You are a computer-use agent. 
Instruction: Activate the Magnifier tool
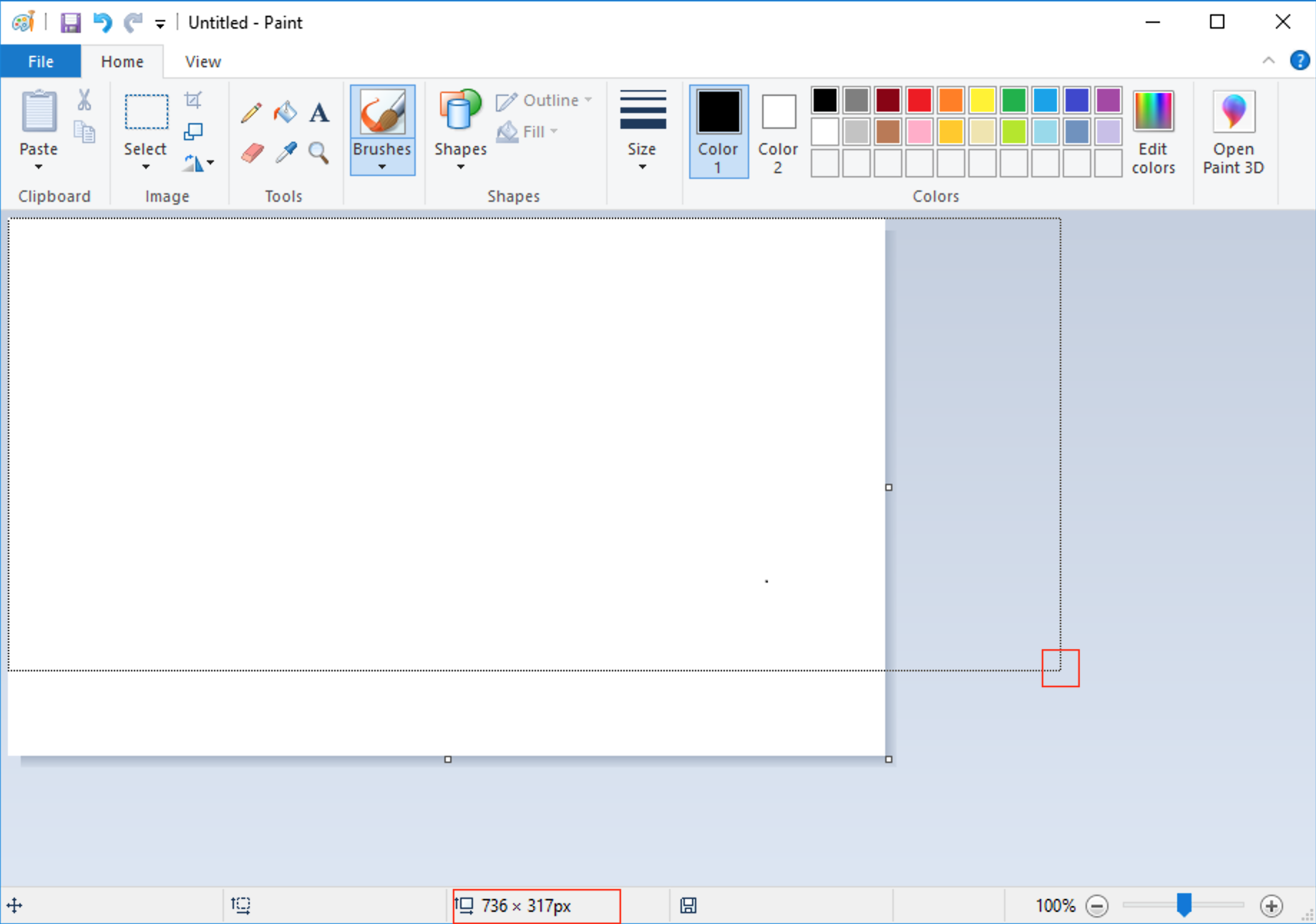[318, 152]
